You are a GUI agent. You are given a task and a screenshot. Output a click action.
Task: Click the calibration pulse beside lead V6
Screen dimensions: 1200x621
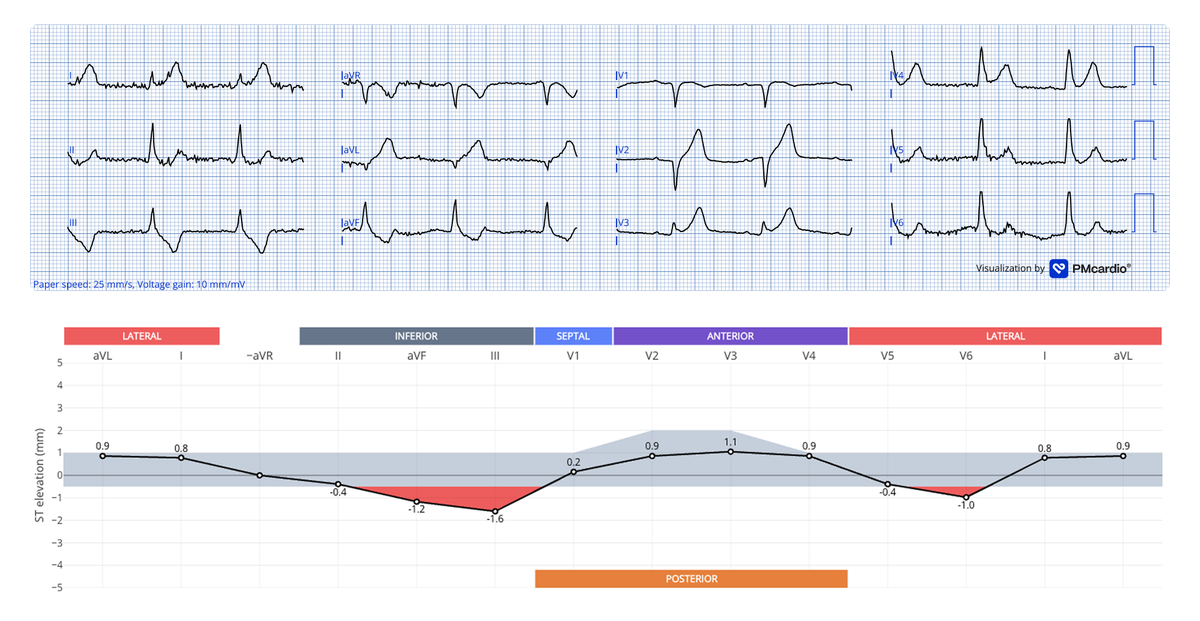[1143, 213]
